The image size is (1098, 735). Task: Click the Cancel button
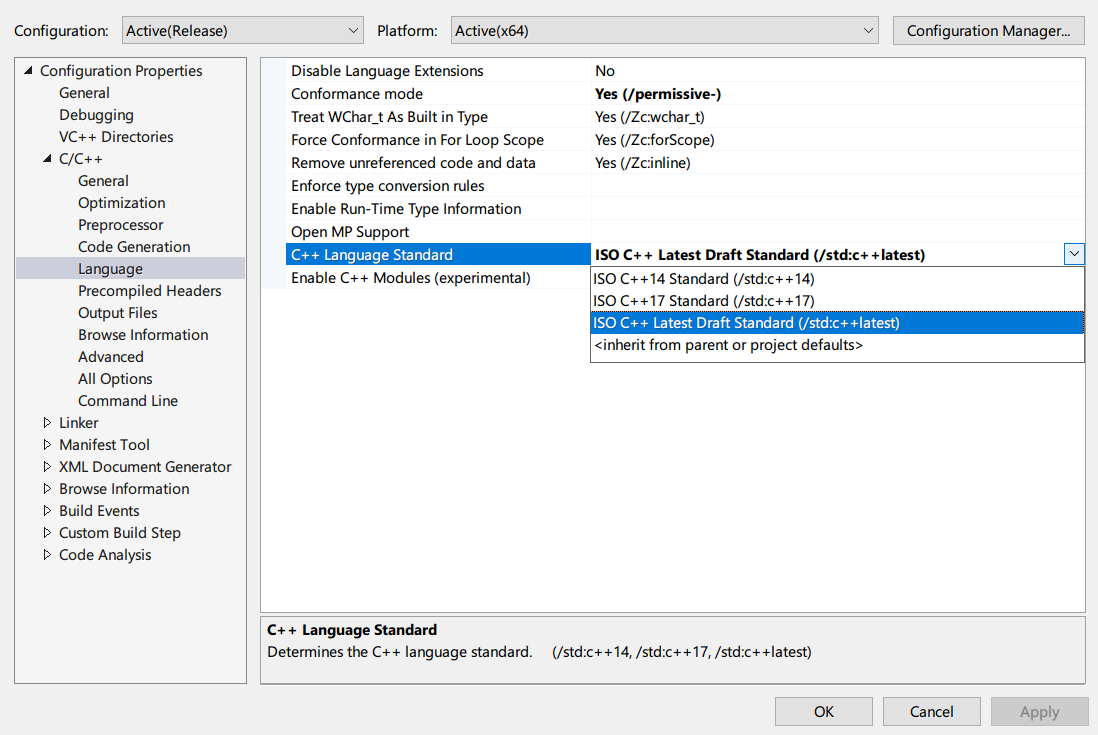(931, 711)
